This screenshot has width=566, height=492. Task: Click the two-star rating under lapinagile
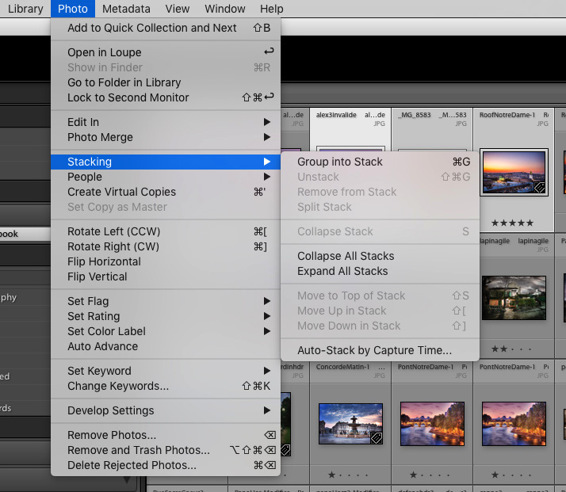tap(511, 349)
